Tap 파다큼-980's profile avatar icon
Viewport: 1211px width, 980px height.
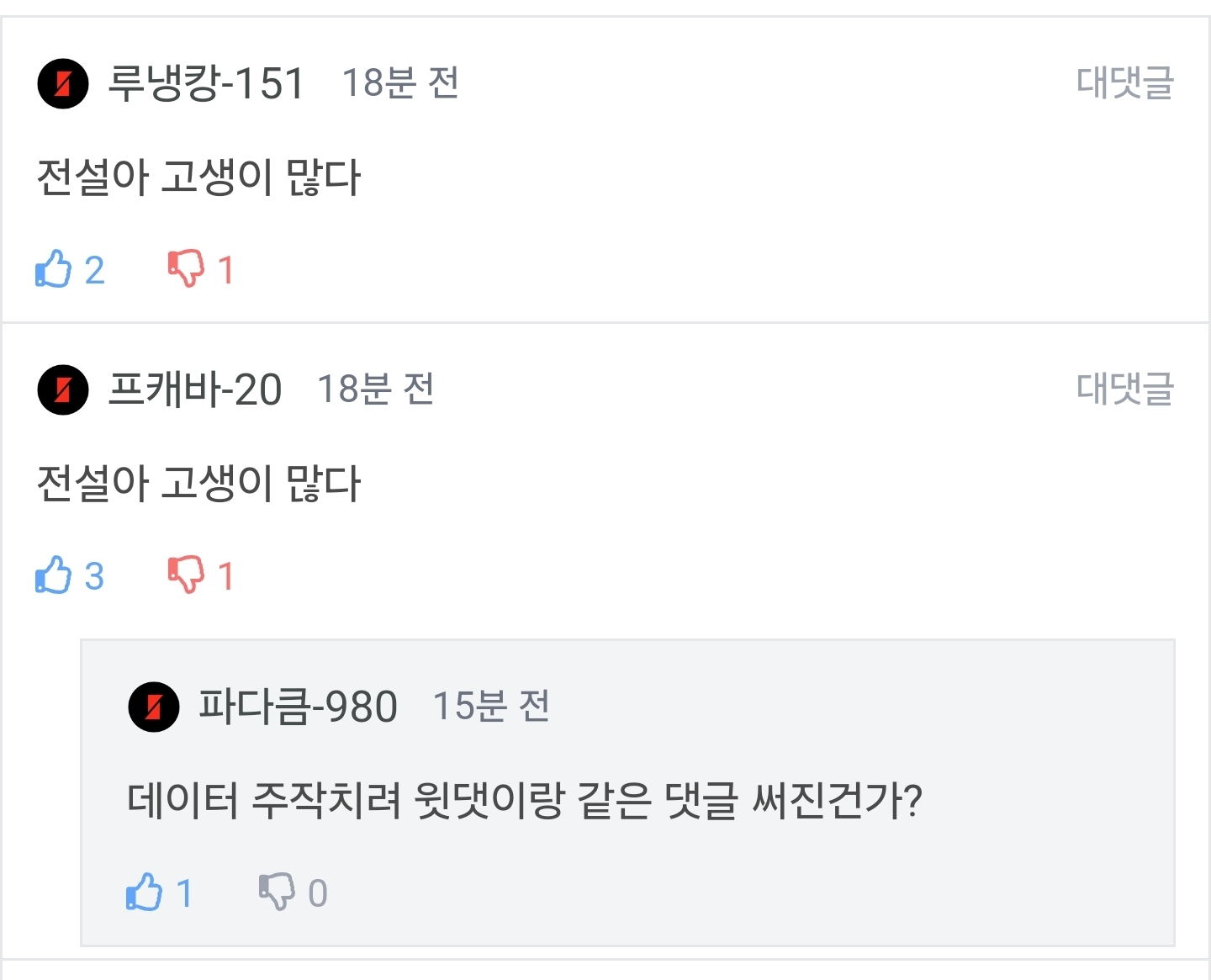(x=154, y=707)
